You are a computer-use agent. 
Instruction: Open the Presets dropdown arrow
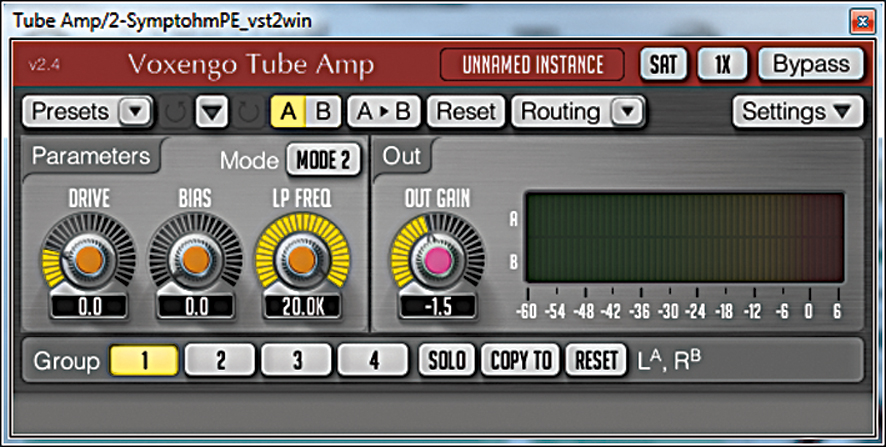(134, 111)
